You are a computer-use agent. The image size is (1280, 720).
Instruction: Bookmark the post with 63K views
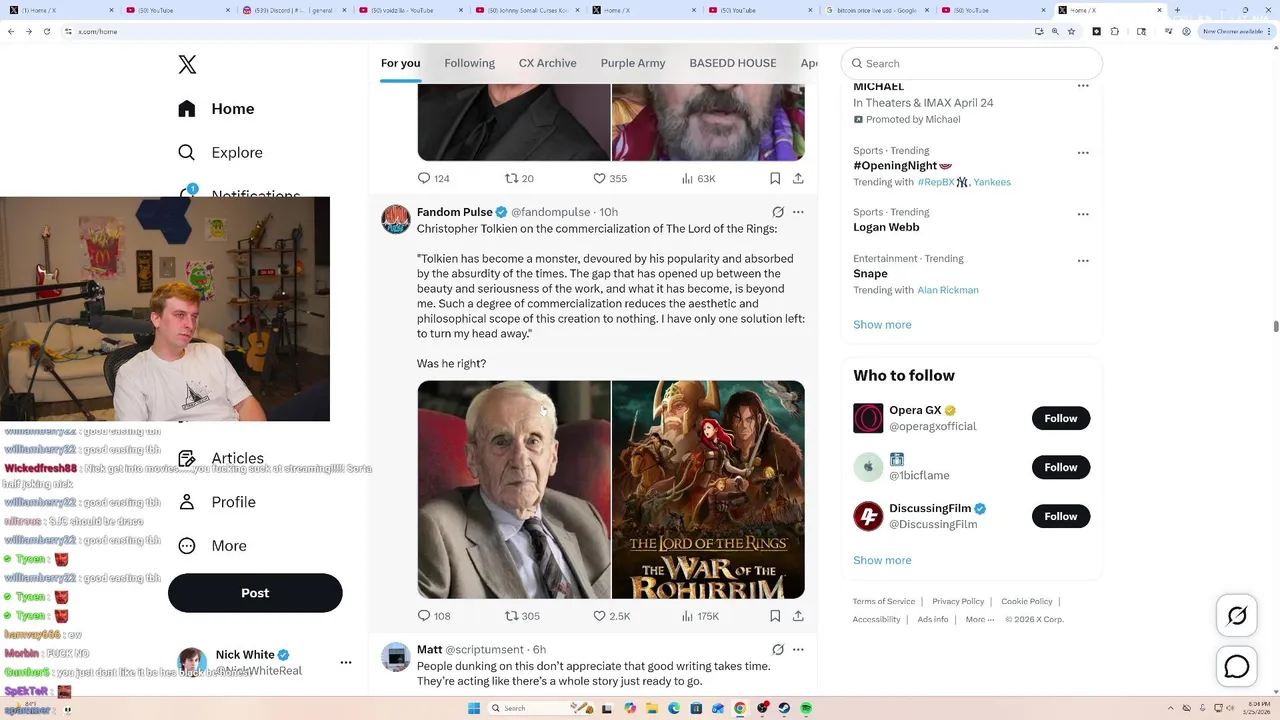tap(775, 178)
